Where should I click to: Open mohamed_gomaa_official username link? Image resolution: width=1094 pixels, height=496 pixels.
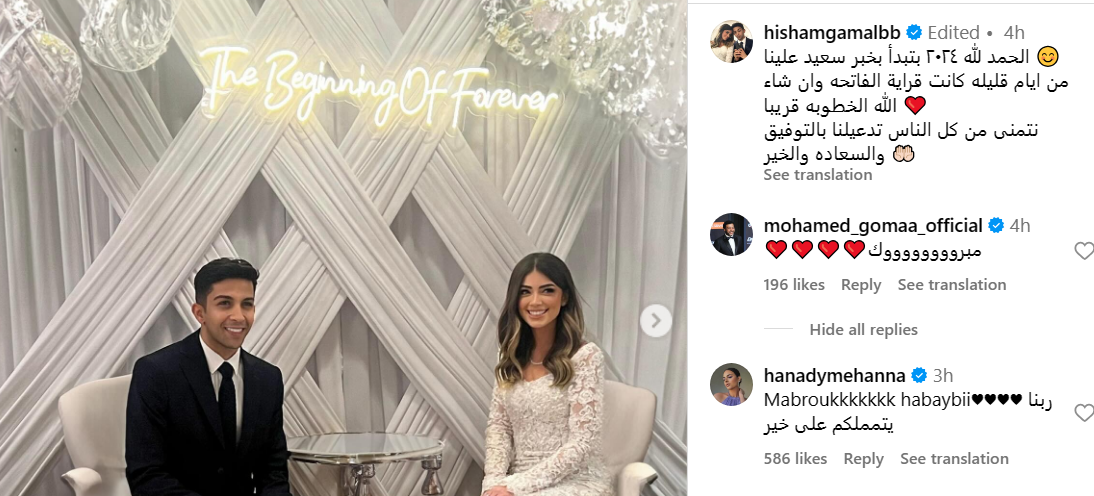[874, 225]
